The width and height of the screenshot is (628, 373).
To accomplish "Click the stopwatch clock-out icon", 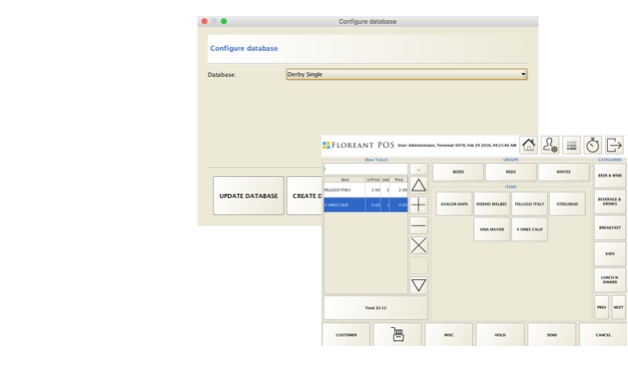I will 593,145.
